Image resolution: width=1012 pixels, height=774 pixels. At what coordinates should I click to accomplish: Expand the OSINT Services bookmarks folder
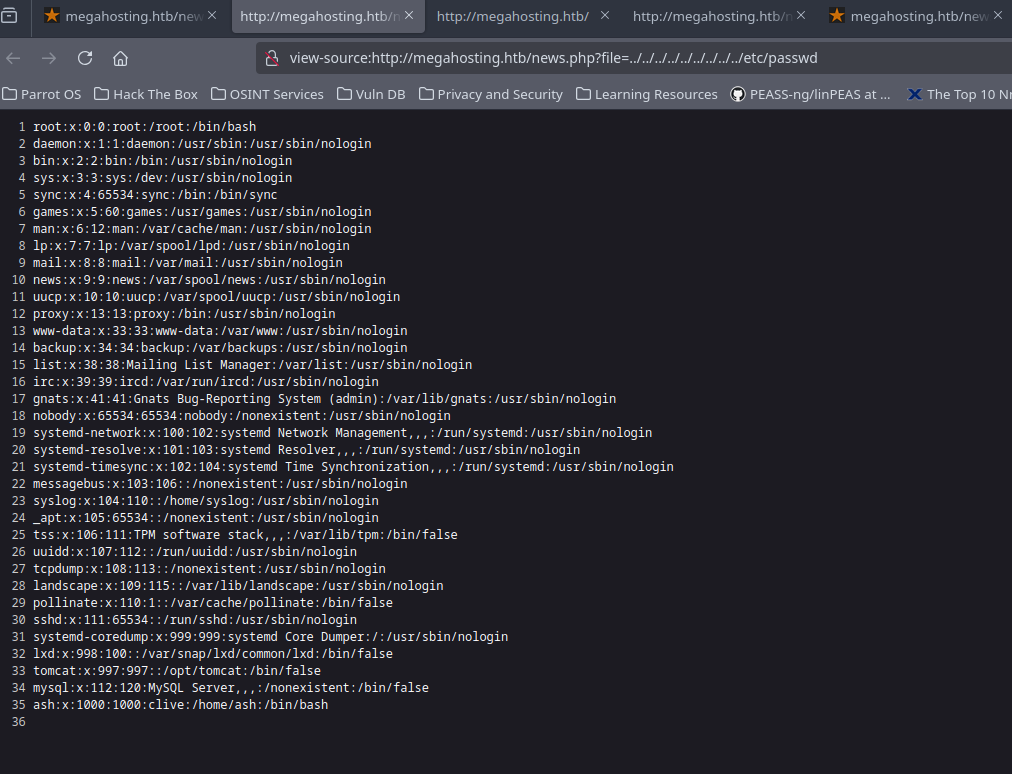269,94
